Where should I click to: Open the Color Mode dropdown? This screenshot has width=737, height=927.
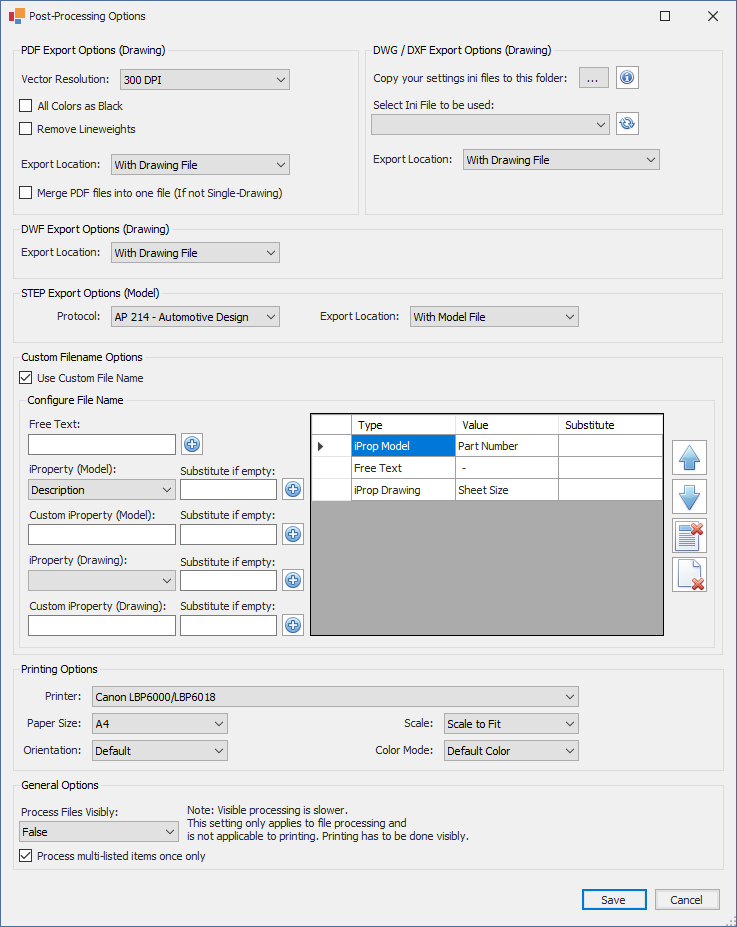click(511, 751)
